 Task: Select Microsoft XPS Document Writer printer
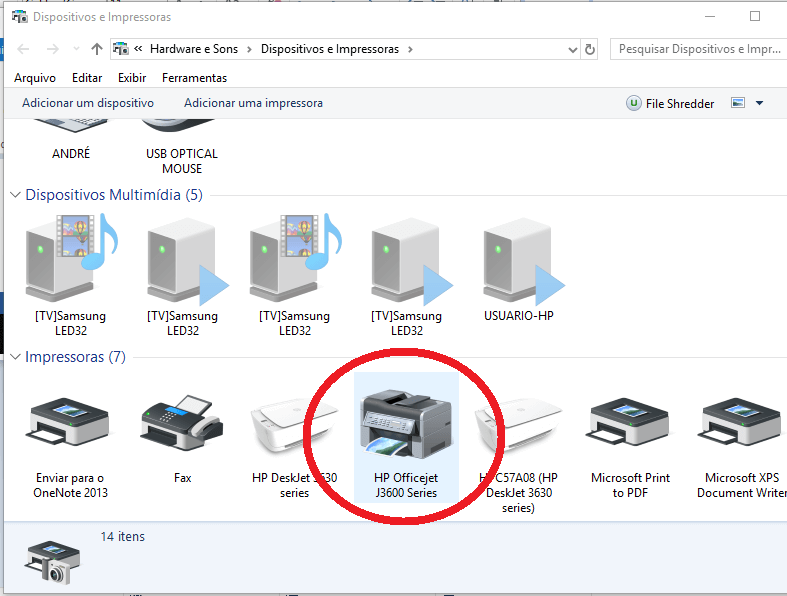[x=742, y=425]
